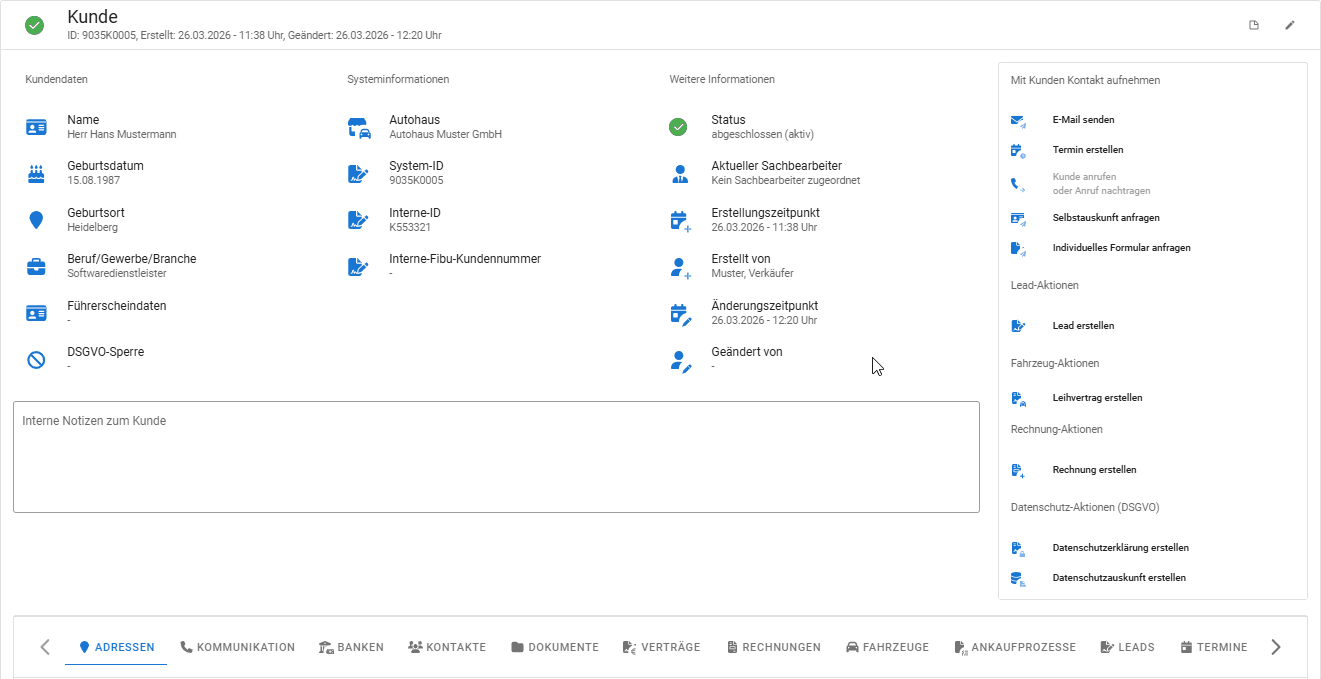Click the Führerscheindaten ID card icon

36,313
